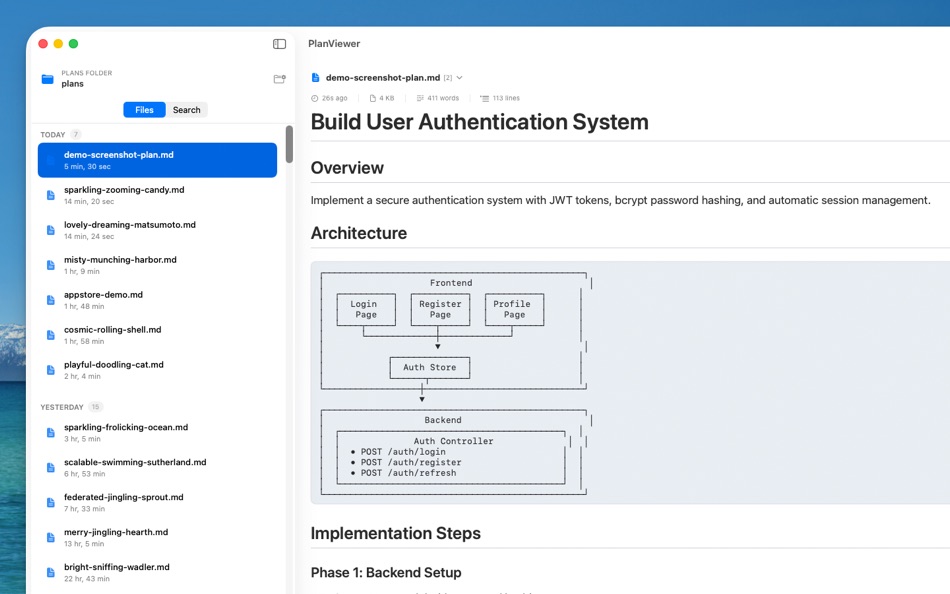Click the file icon of appstore-demo.md
The height and width of the screenshot is (594, 950).
click(51, 300)
